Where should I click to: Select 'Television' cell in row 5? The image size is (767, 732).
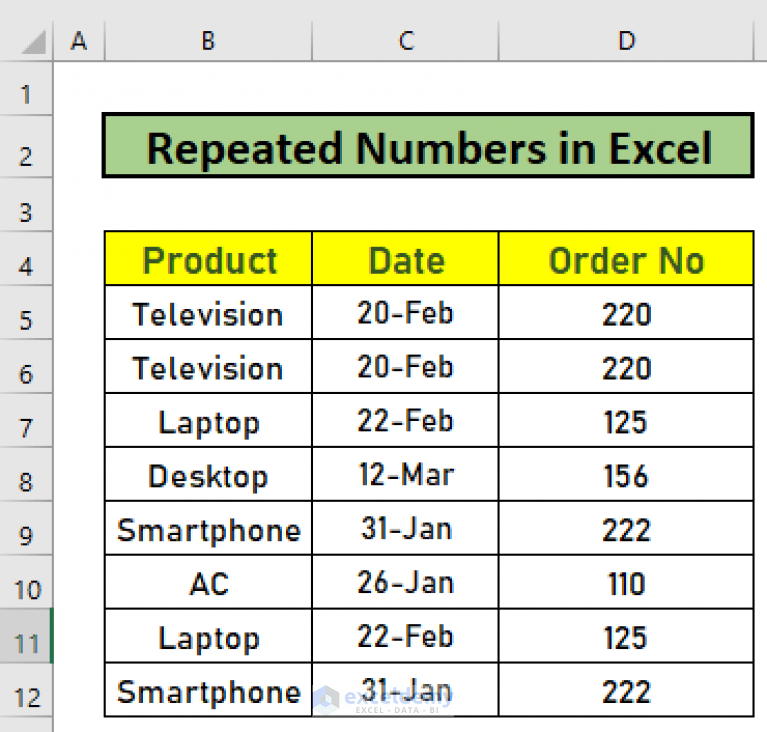pos(208,312)
